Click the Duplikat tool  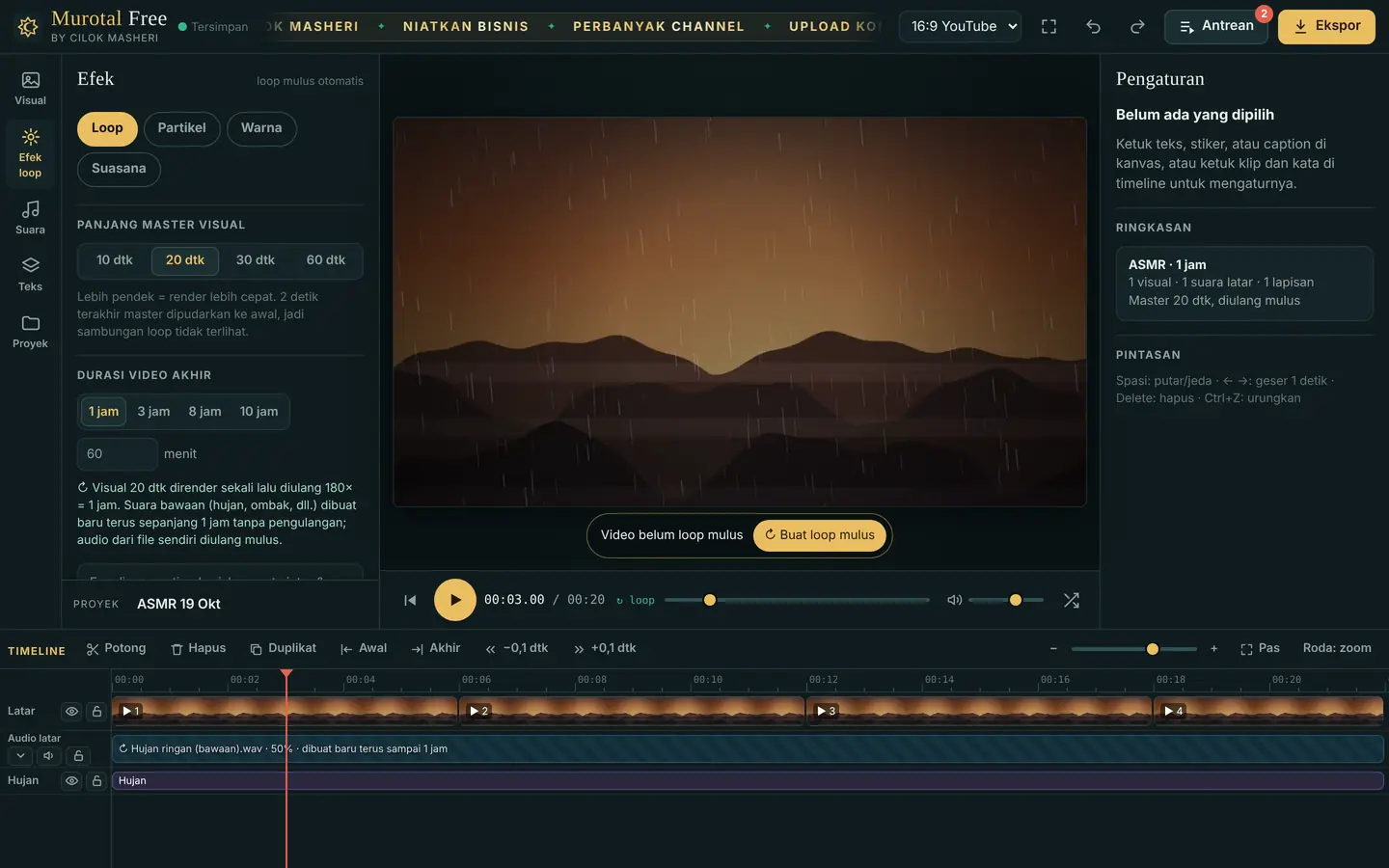[x=283, y=649]
